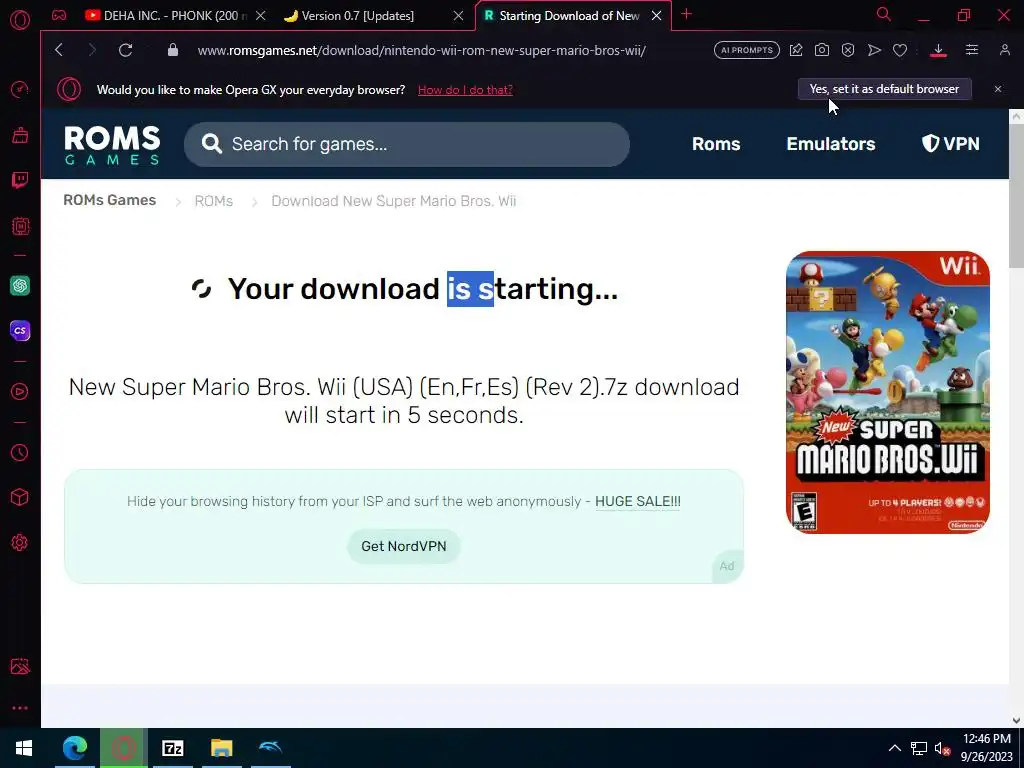
Task: Open the network tray icon
Action: coord(919,748)
